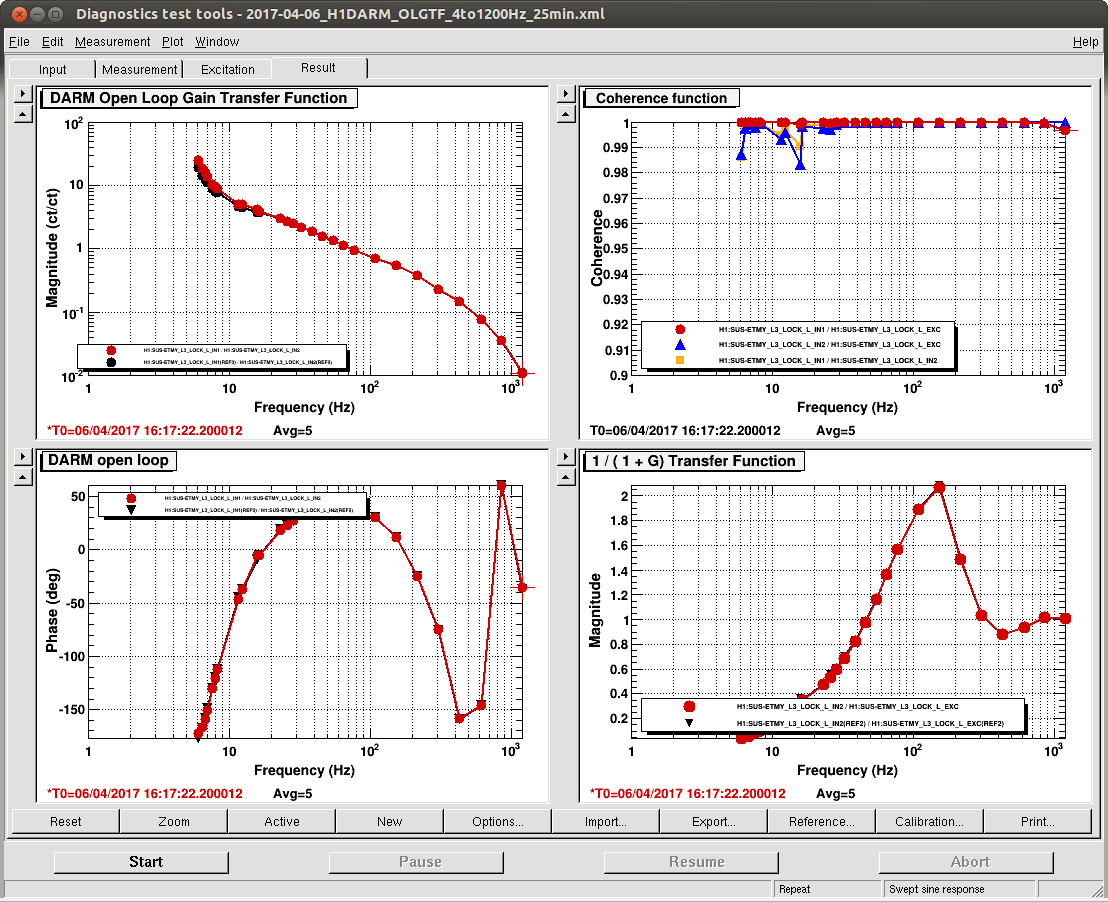This screenshot has width=1108, height=902.
Task: Switch to the Input tab
Action: tap(52, 69)
